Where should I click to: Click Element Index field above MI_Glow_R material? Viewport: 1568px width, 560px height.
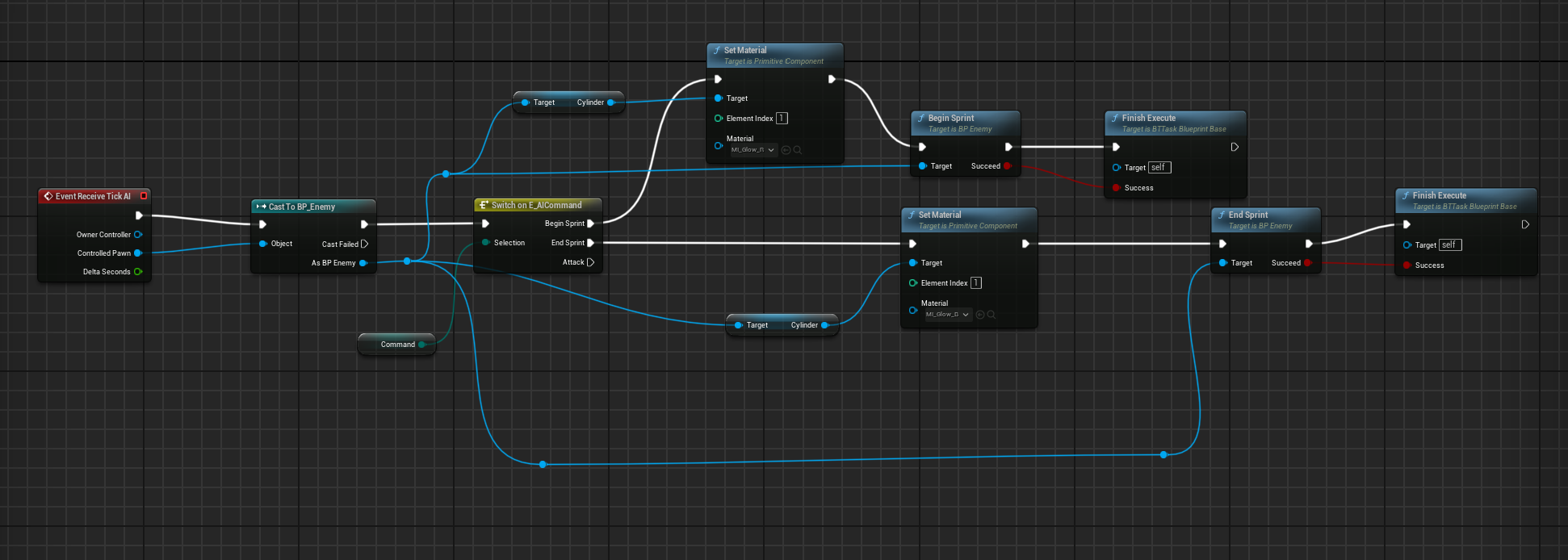(782, 119)
